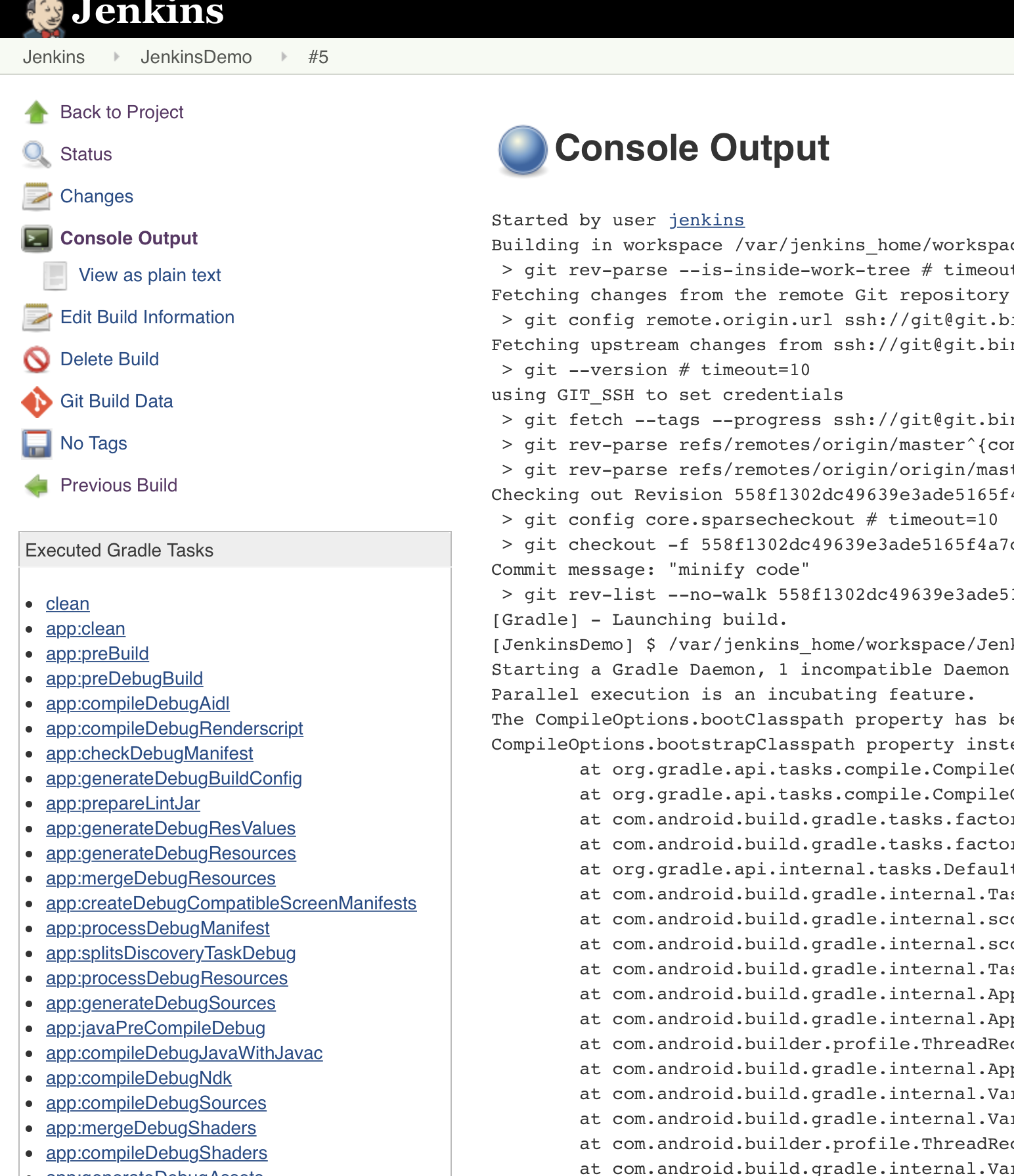Select the clean Gradle task link

[68, 604]
